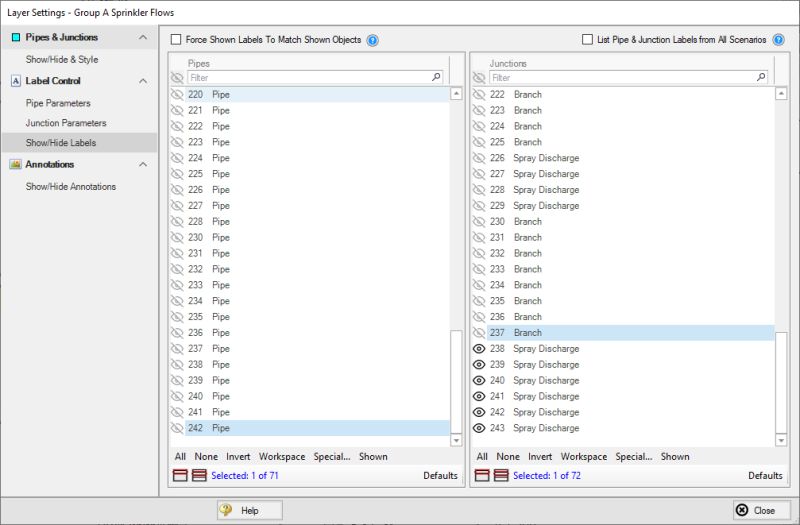
Task: Click first red list icon under Pipes
Action: pos(181,476)
